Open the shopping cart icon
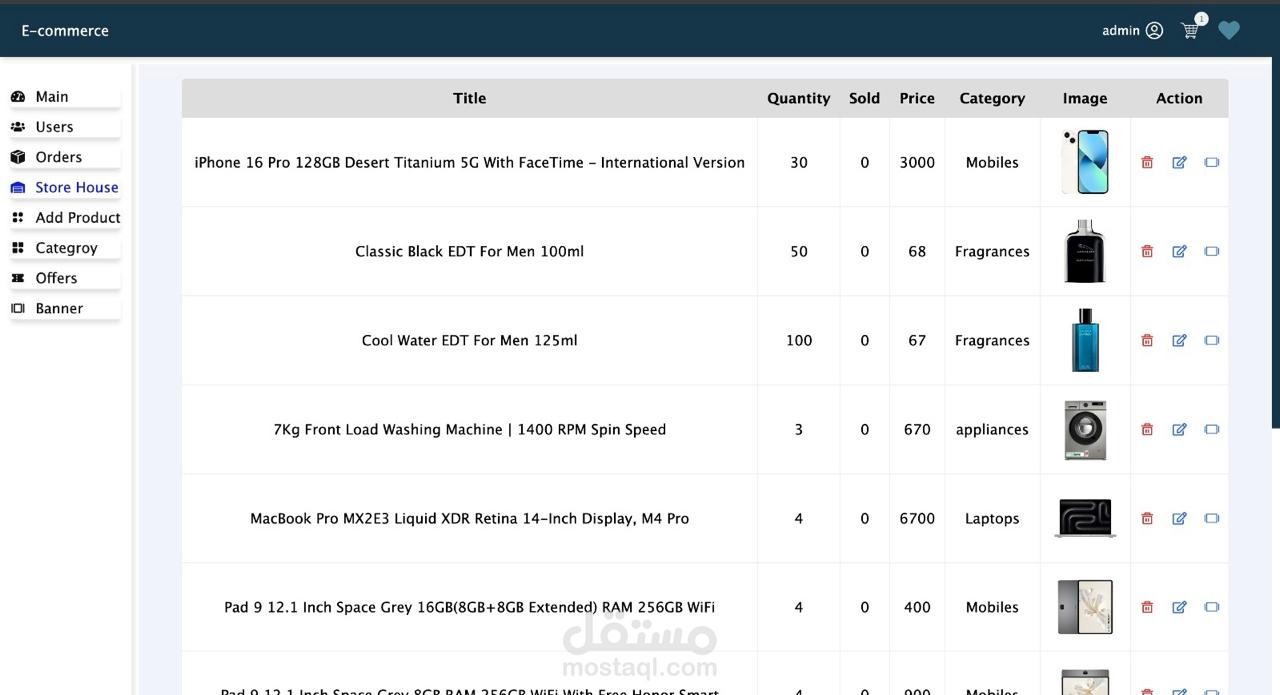The height and width of the screenshot is (695, 1280). point(1190,30)
